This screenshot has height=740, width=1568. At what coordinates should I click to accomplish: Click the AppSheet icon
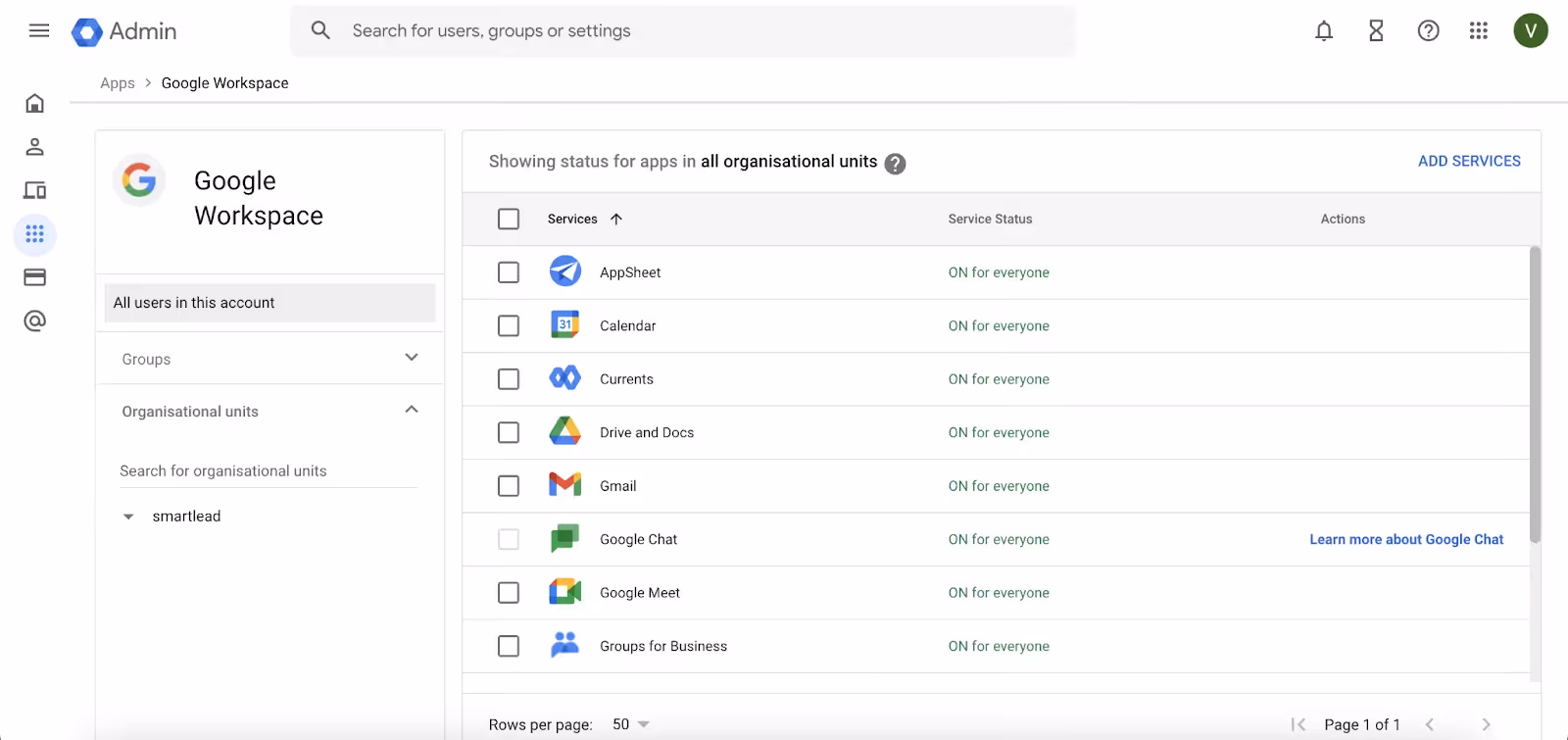click(x=565, y=271)
